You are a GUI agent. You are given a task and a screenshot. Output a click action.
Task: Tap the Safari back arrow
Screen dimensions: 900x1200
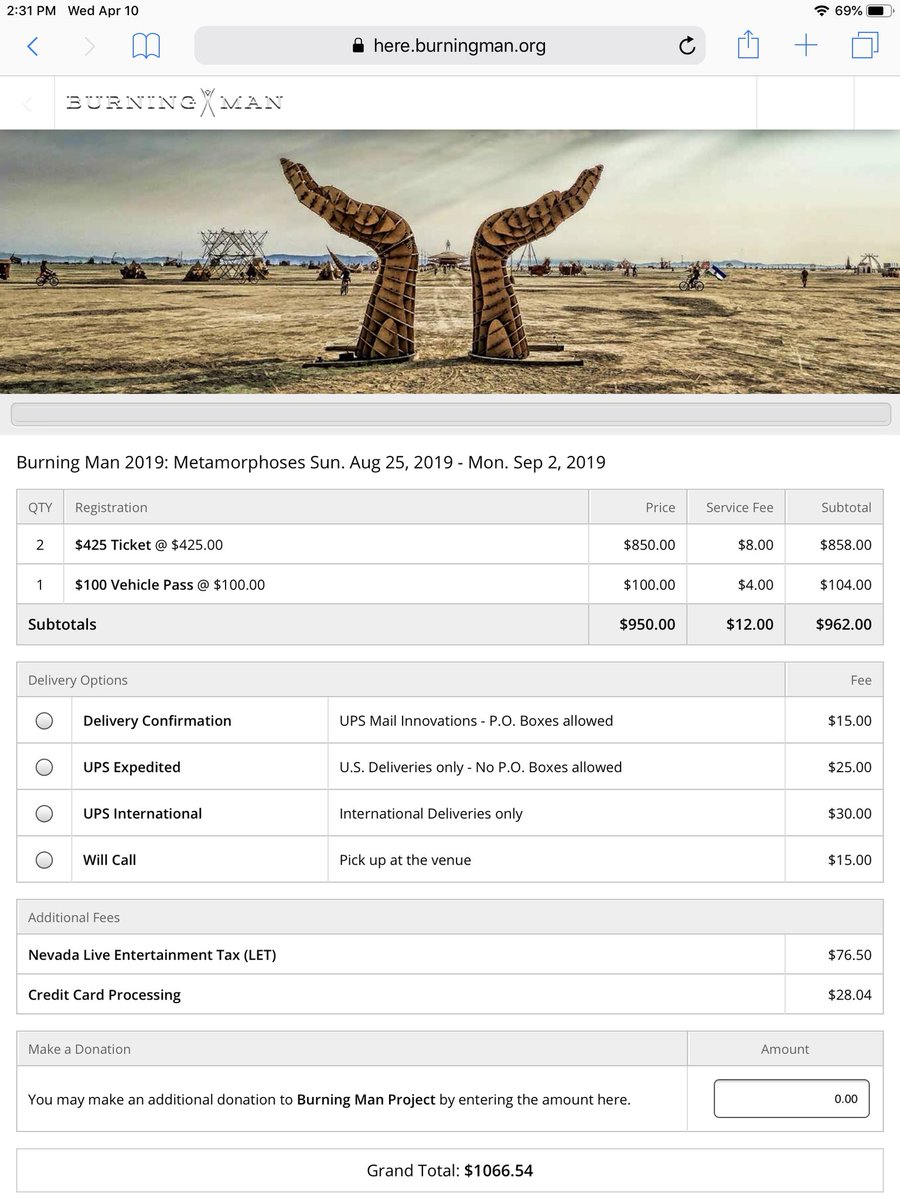33,46
